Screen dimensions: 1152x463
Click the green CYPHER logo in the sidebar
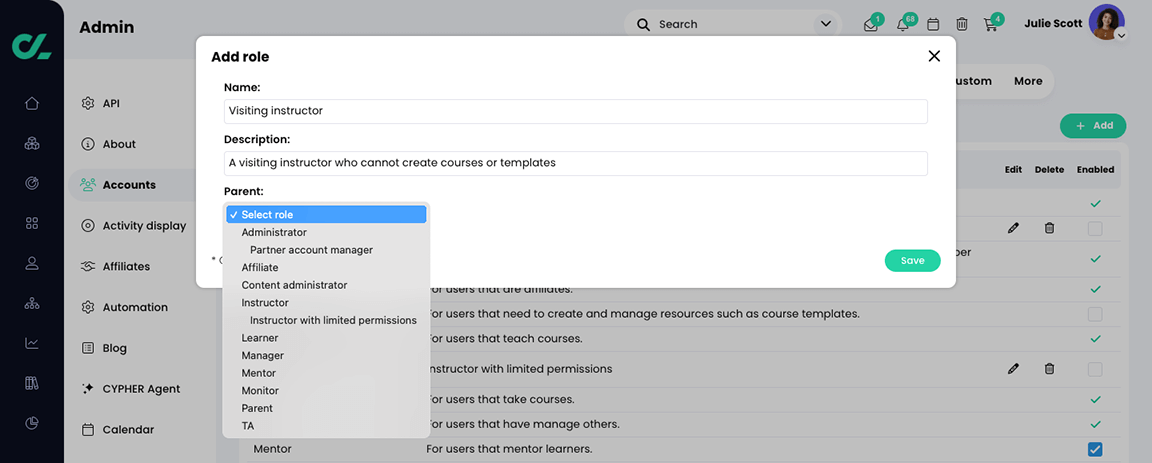pyautogui.click(x=32, y=46)
